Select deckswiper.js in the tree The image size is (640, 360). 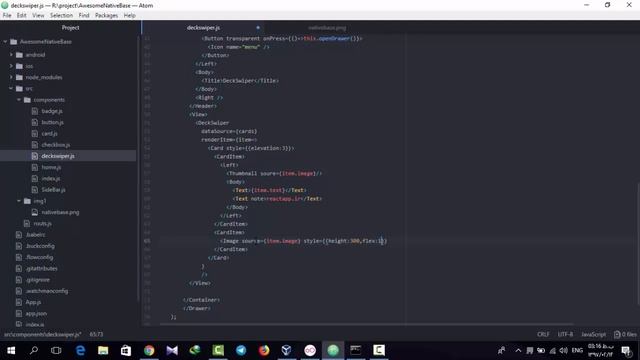[58, 156]
